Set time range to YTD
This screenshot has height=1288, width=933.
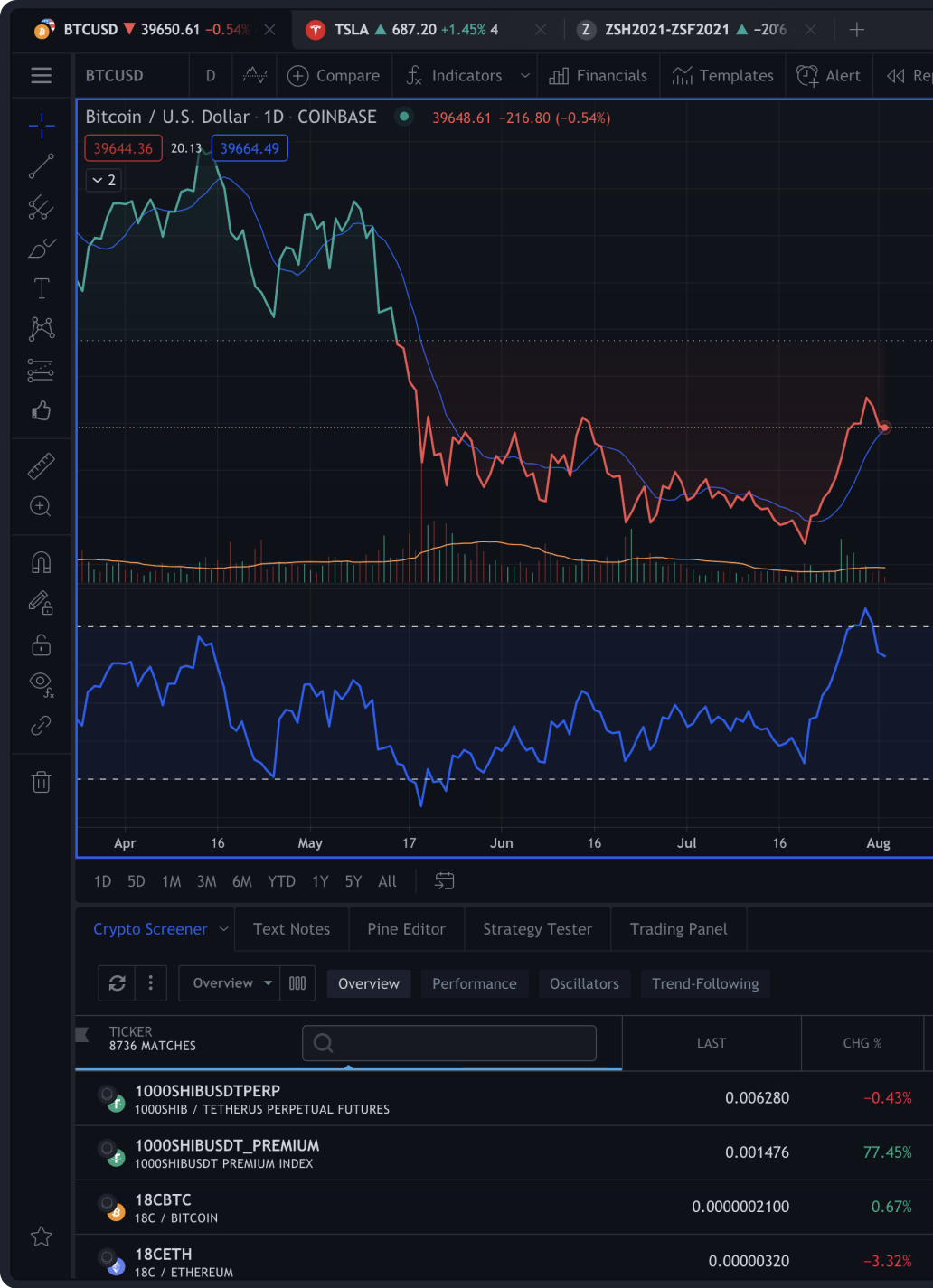pyautogui.click(x=281, y=881)
